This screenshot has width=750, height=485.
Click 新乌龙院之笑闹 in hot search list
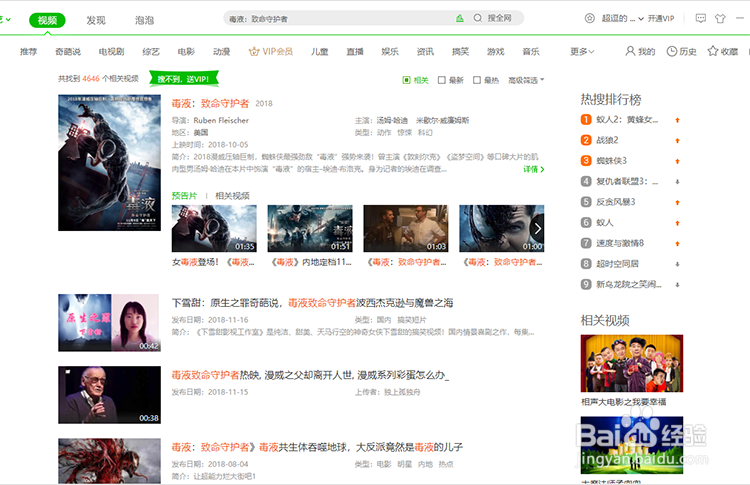click(629, 284)
